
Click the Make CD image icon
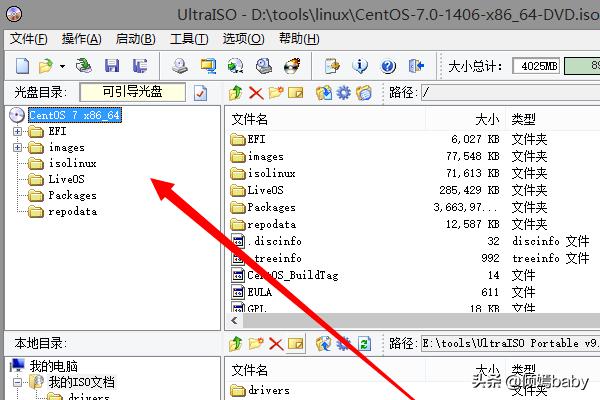point(179,66)
